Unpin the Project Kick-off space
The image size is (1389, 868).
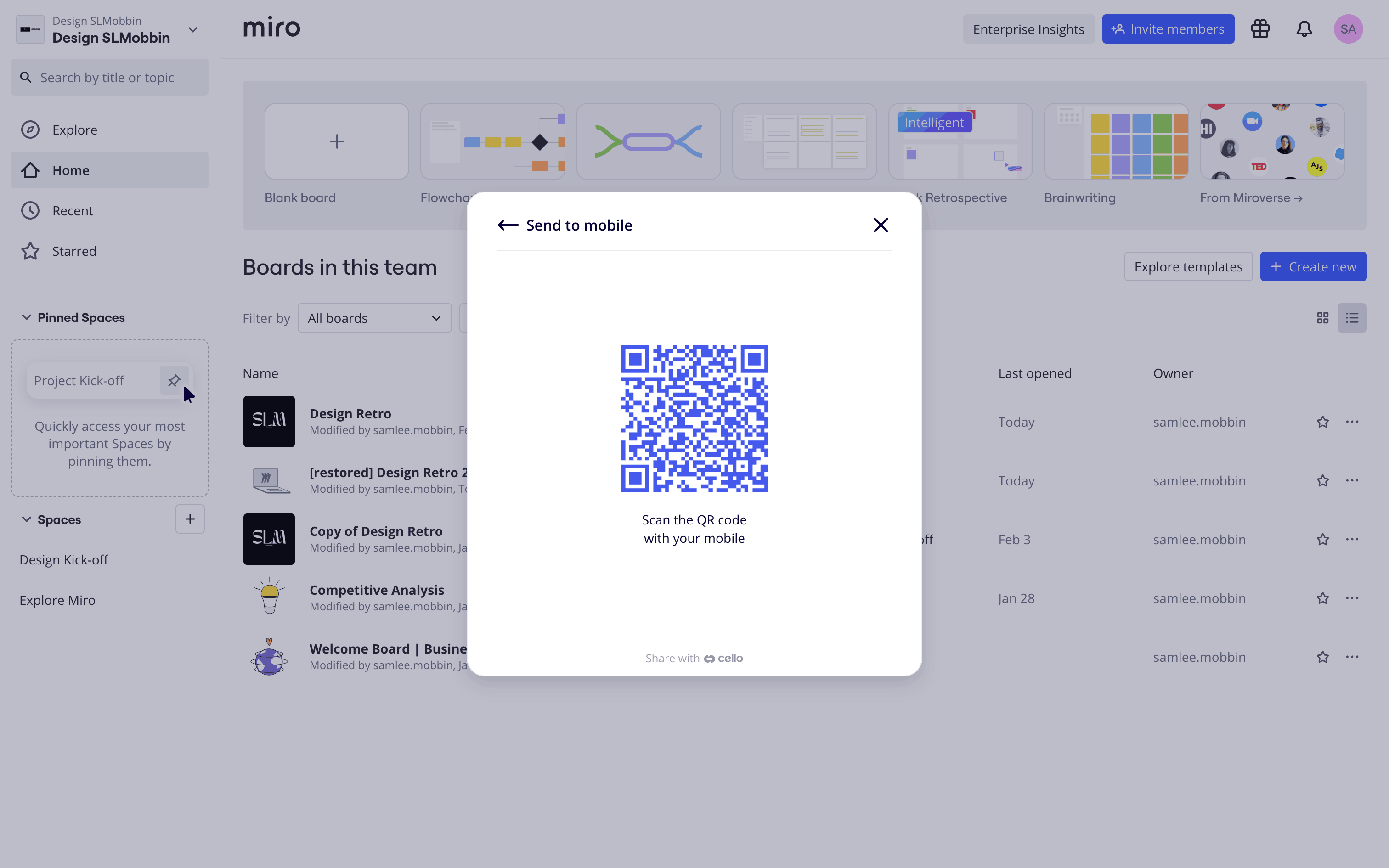[174, 380]
